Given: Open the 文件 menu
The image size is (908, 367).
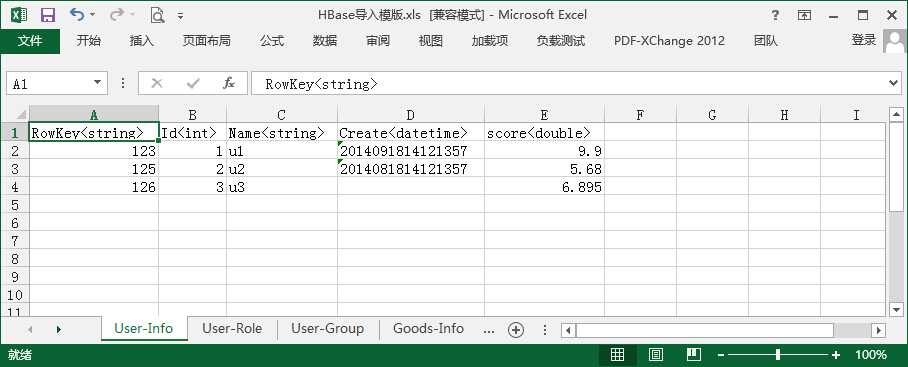Looking at the screenshot, I should (30, 41).
